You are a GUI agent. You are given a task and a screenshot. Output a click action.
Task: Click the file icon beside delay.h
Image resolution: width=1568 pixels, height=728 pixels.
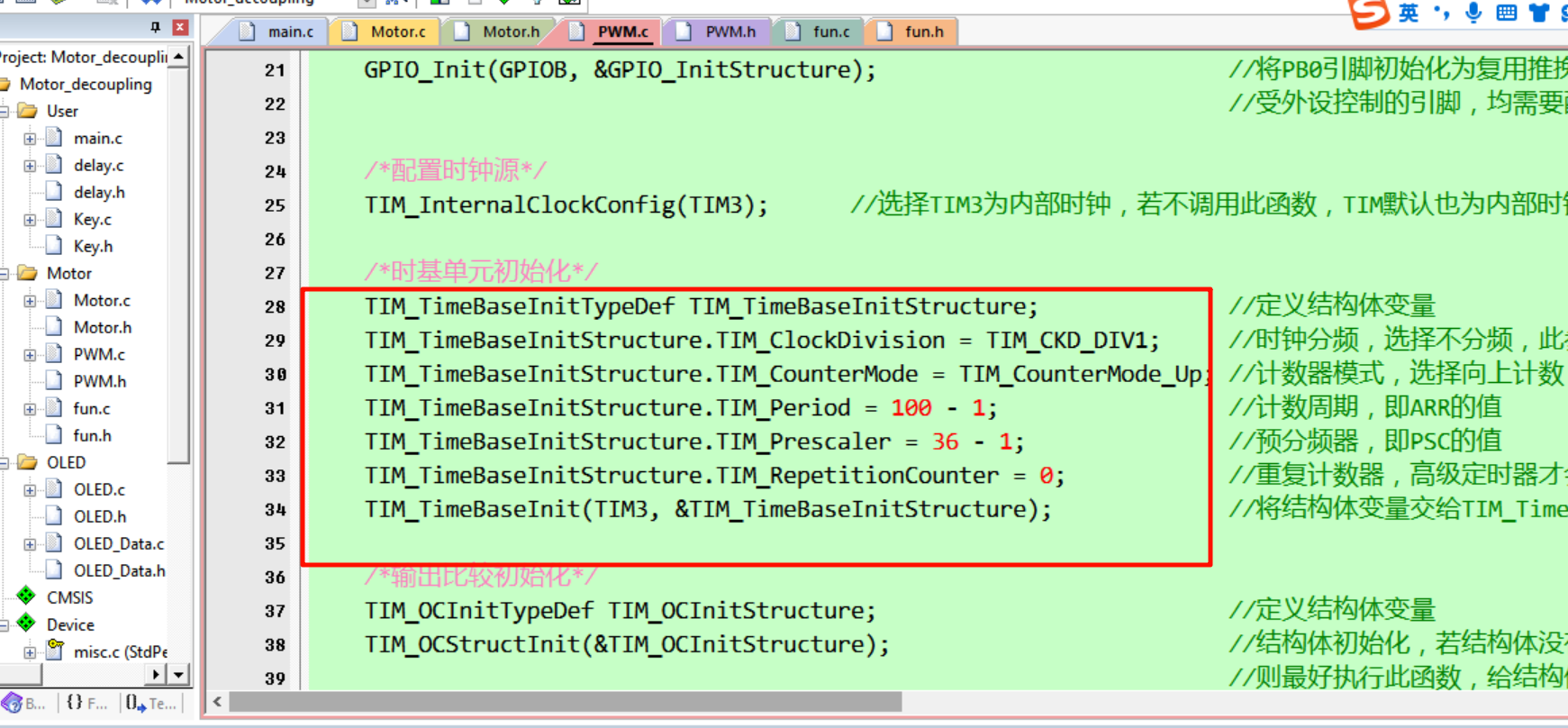(55, 192)
